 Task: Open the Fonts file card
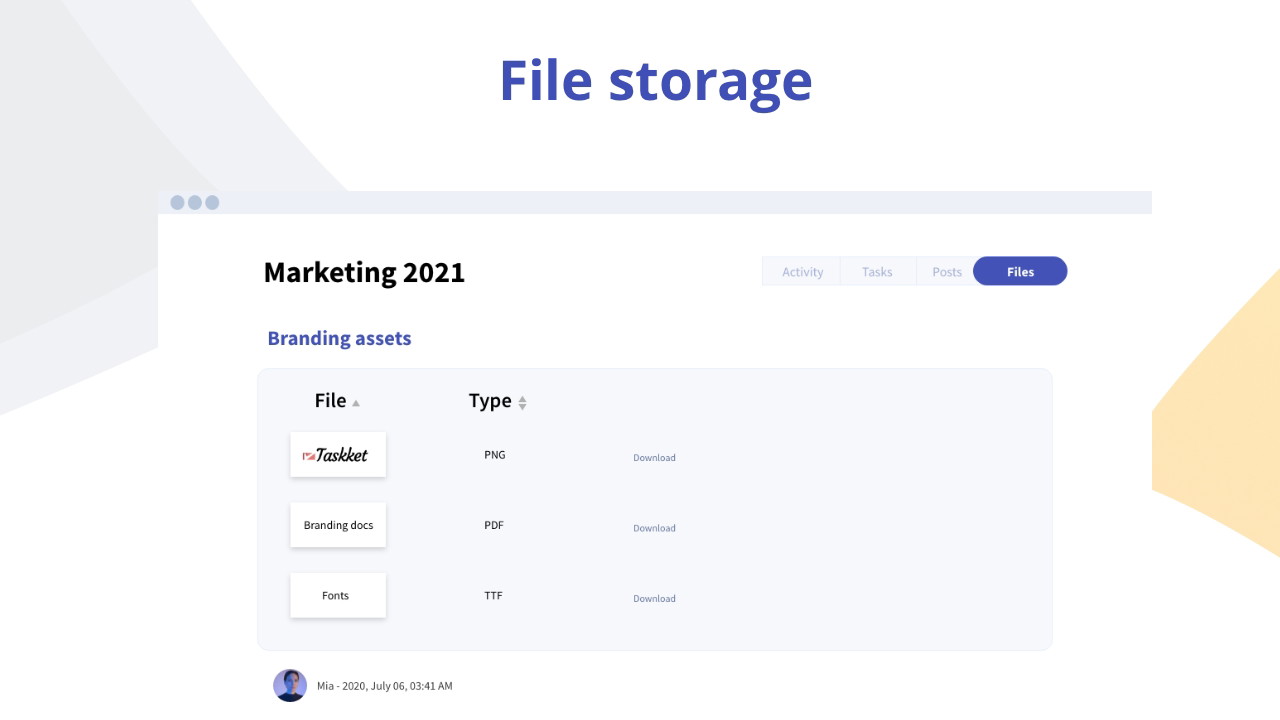coord(338,596)
